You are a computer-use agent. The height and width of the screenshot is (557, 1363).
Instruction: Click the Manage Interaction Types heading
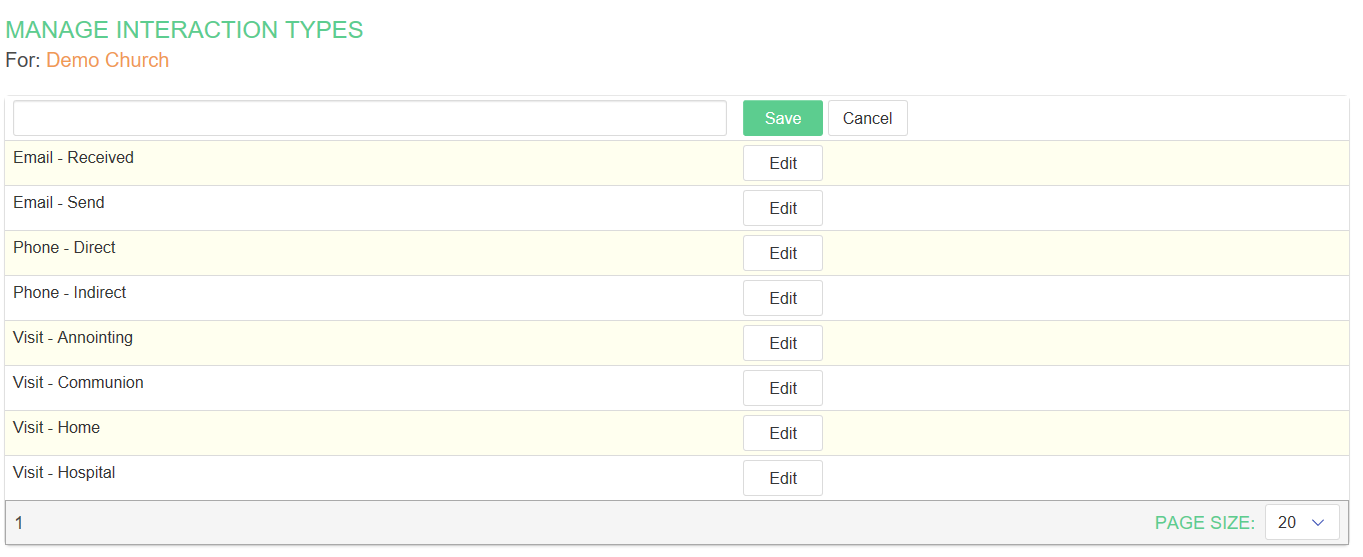click(x=184, y=30)
